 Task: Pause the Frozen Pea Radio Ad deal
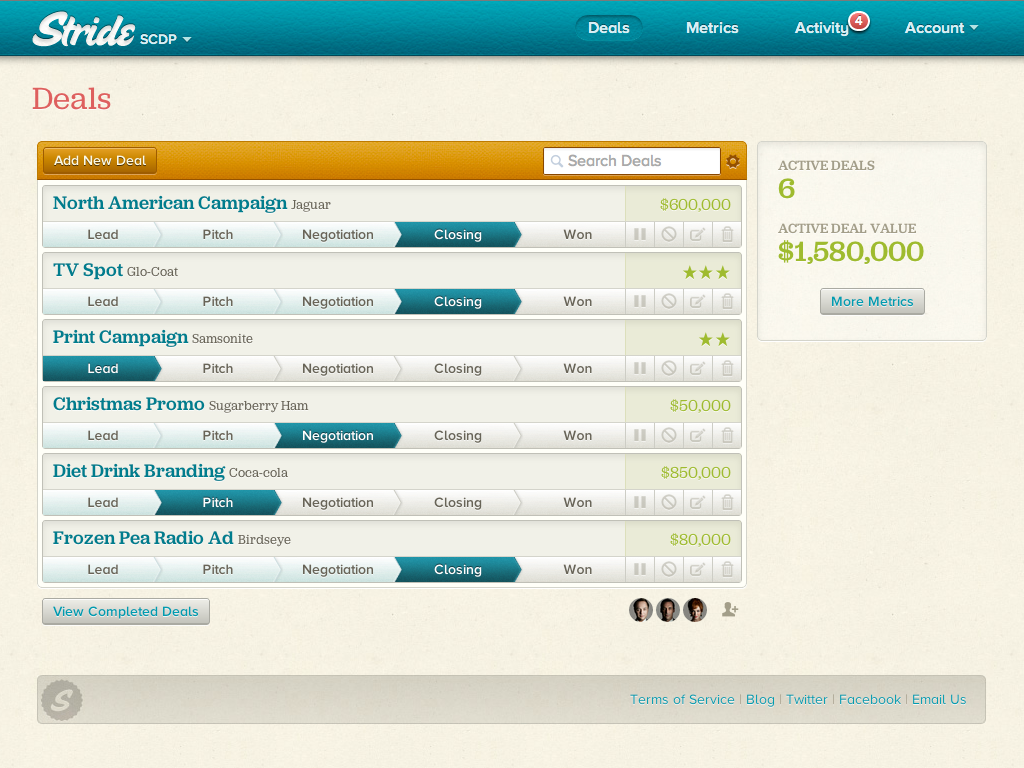pos(640,569)
